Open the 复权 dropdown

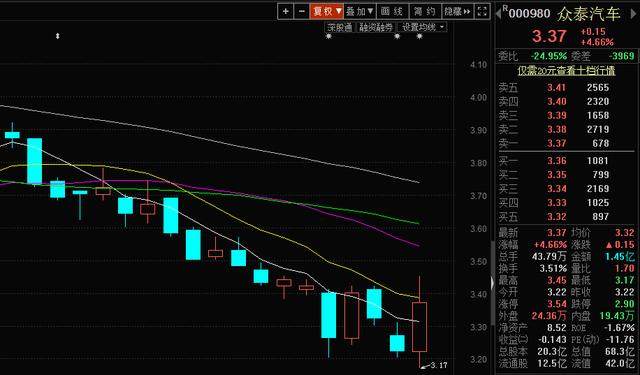pos(326,11)
